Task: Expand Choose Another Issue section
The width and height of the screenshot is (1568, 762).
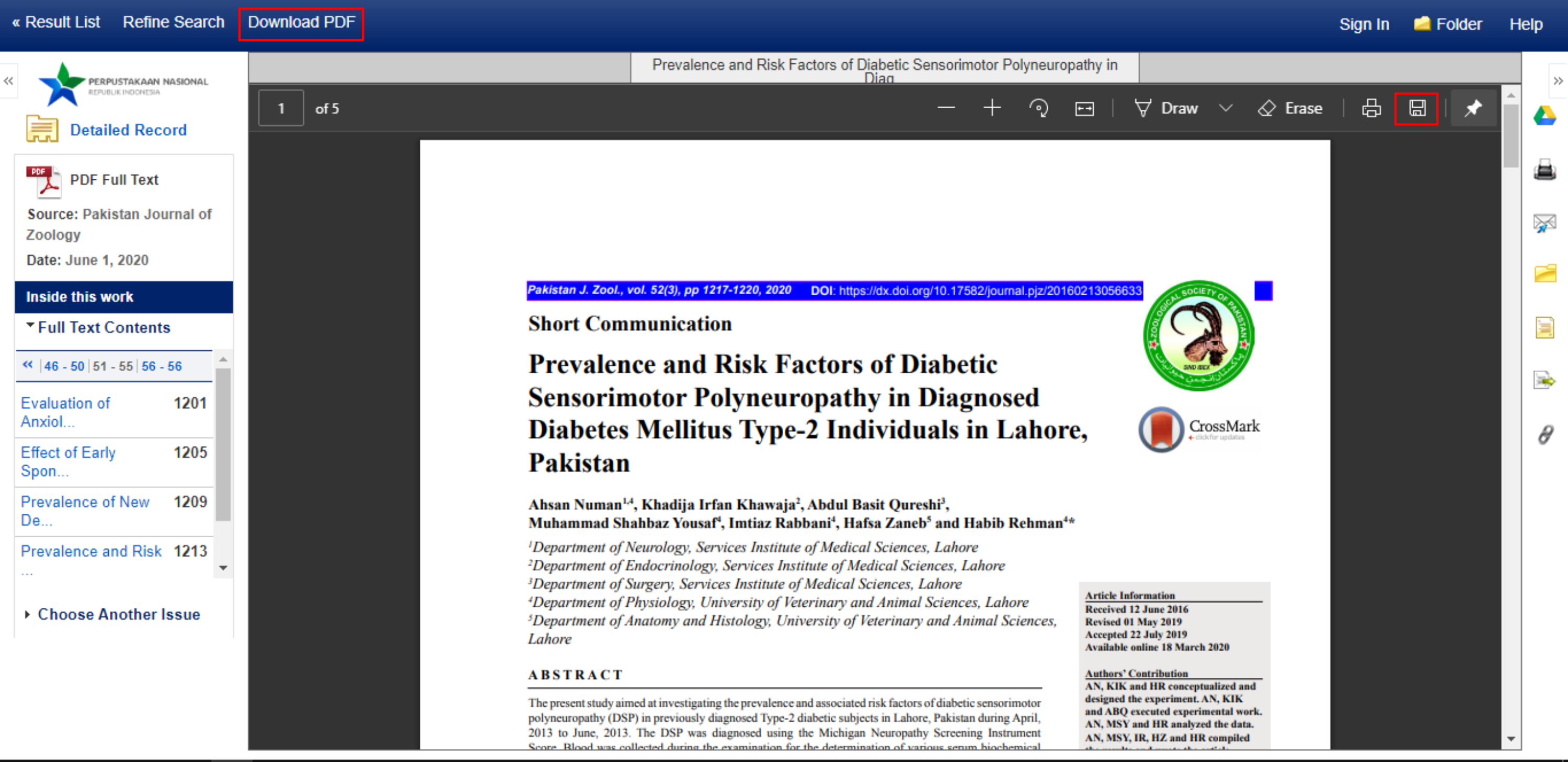Action: click(118, 614)
